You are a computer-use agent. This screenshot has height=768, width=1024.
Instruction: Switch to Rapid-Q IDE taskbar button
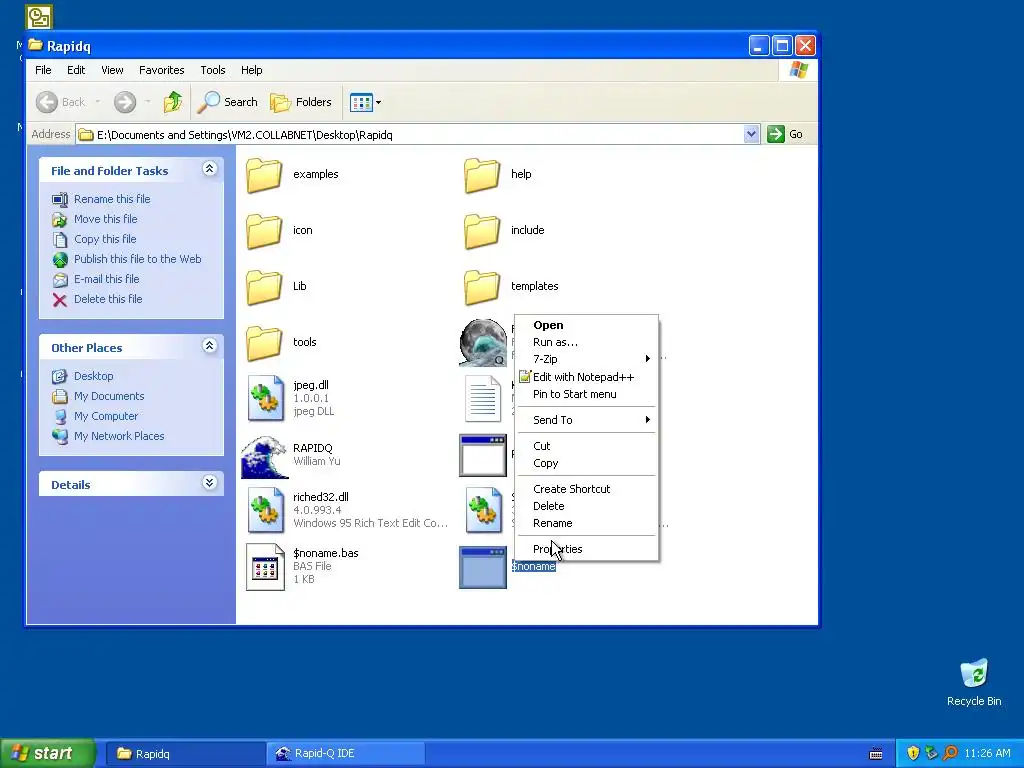click(345, 754)
